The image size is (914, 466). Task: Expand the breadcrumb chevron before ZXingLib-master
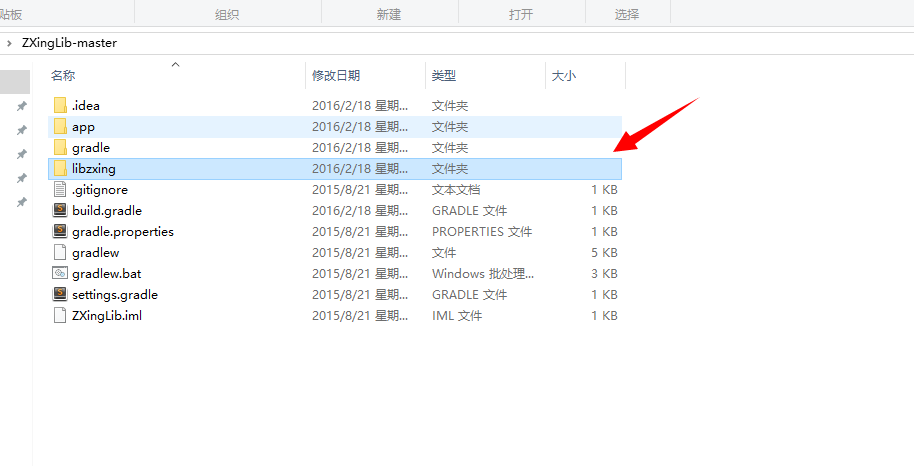[x=9, y=43]
